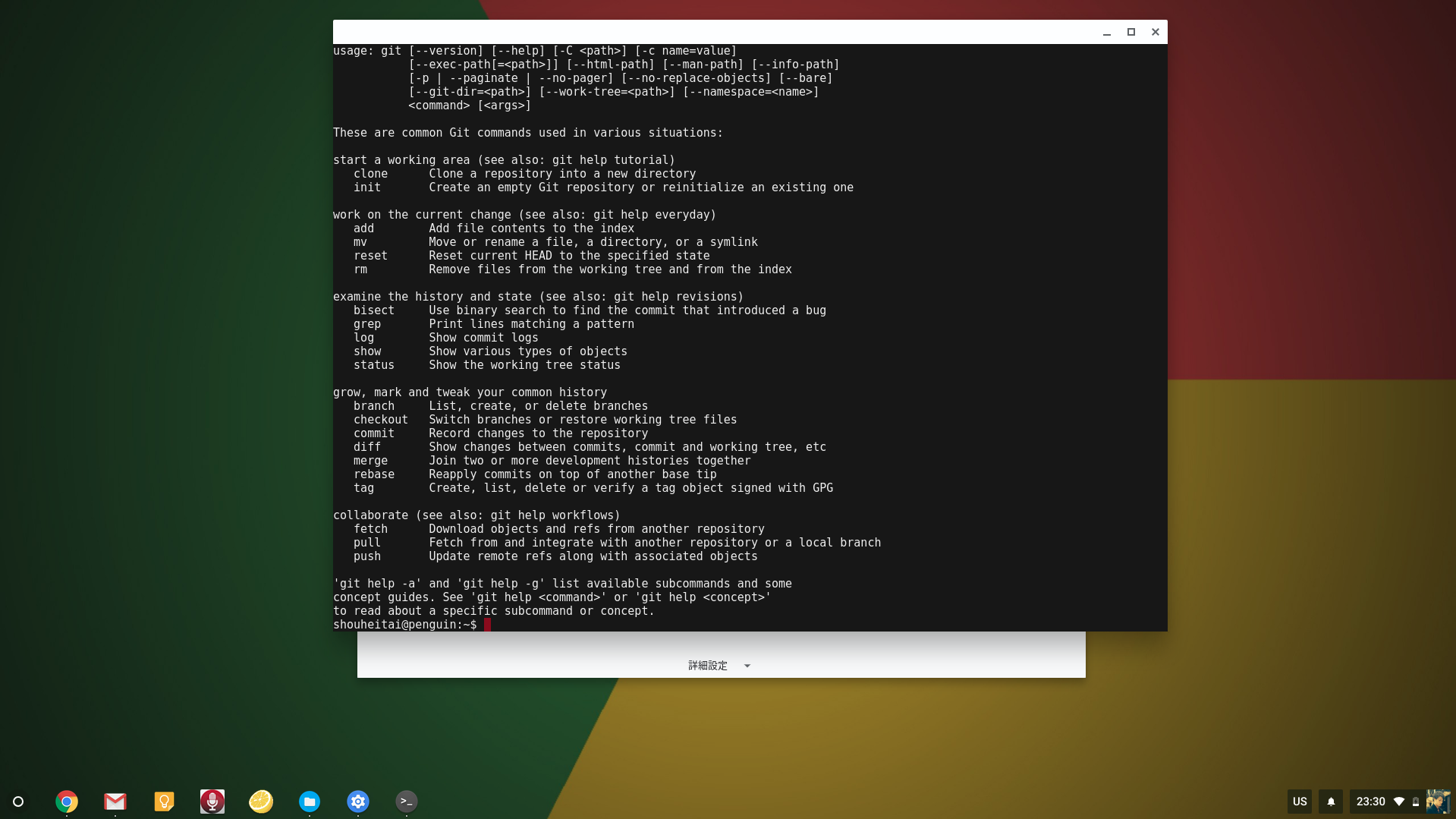Image resolution: width=1456 pixels, height=819 pixels.
Task: Click the 'push' command text
Action: (367, 556)
